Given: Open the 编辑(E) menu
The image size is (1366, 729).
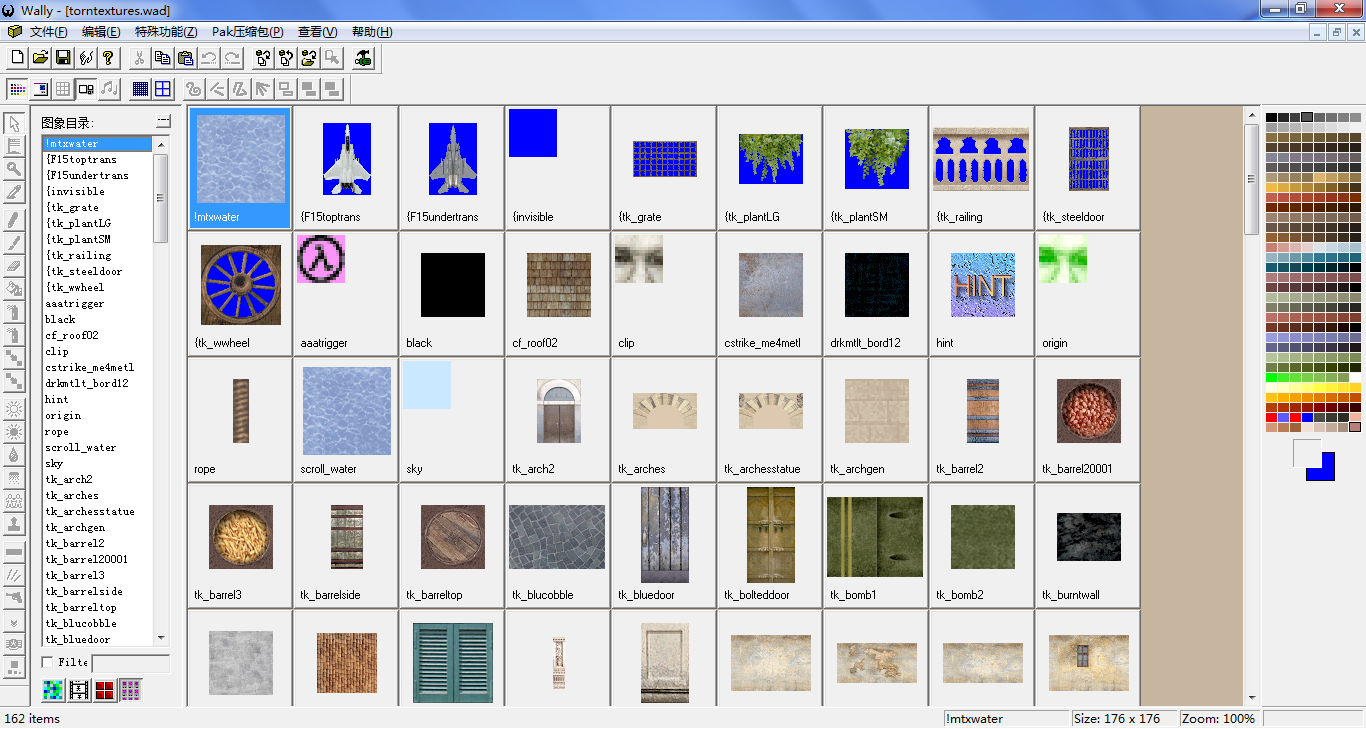Looking at the screenshot, I should pos(101,32).
